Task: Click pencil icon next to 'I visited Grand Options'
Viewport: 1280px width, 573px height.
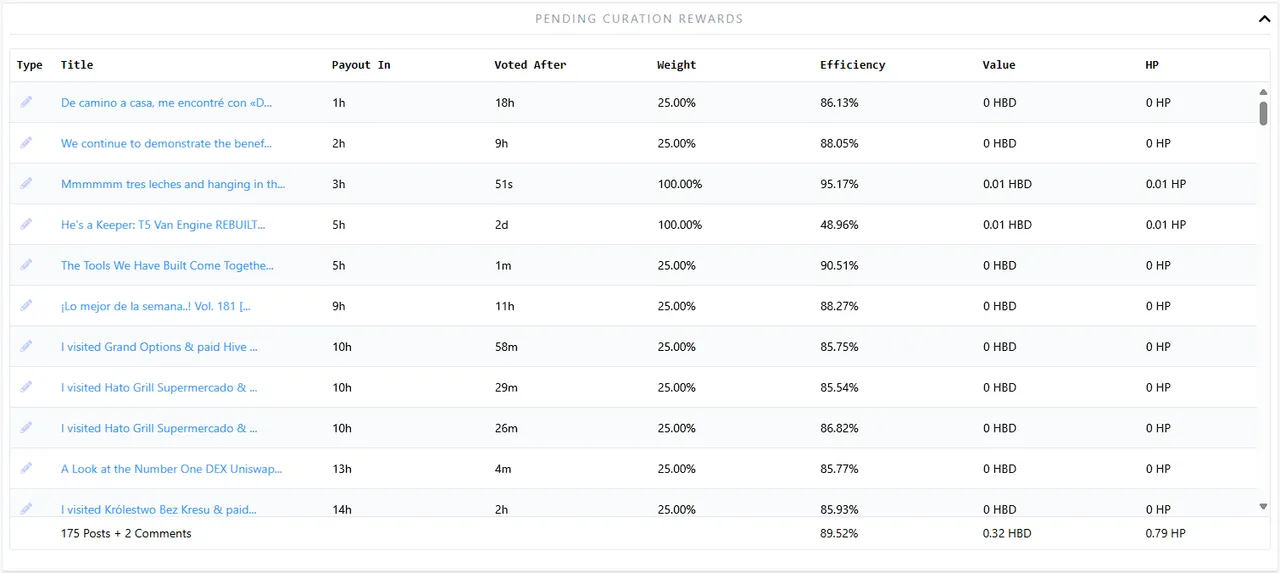Action: tap(26, 346)
